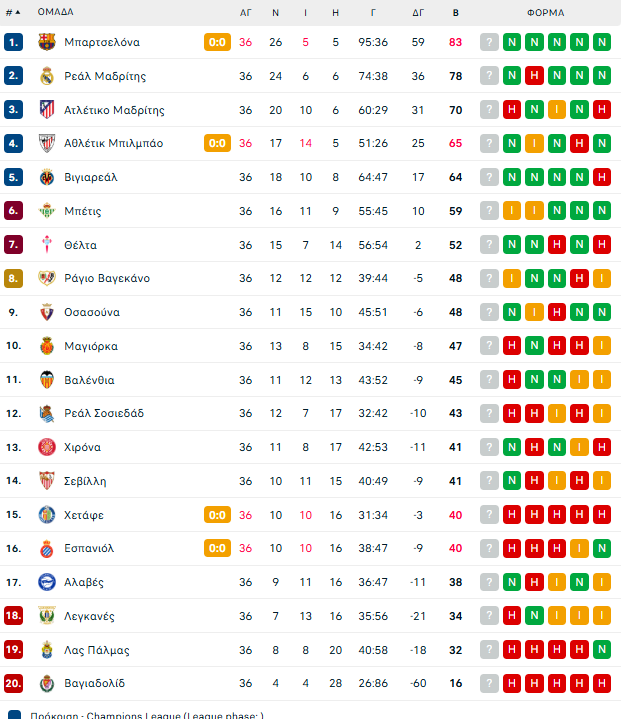The width and height of the screenshot is (625, 719).
Task: Click the Getafe crest icon
Action: click(47, 515)
